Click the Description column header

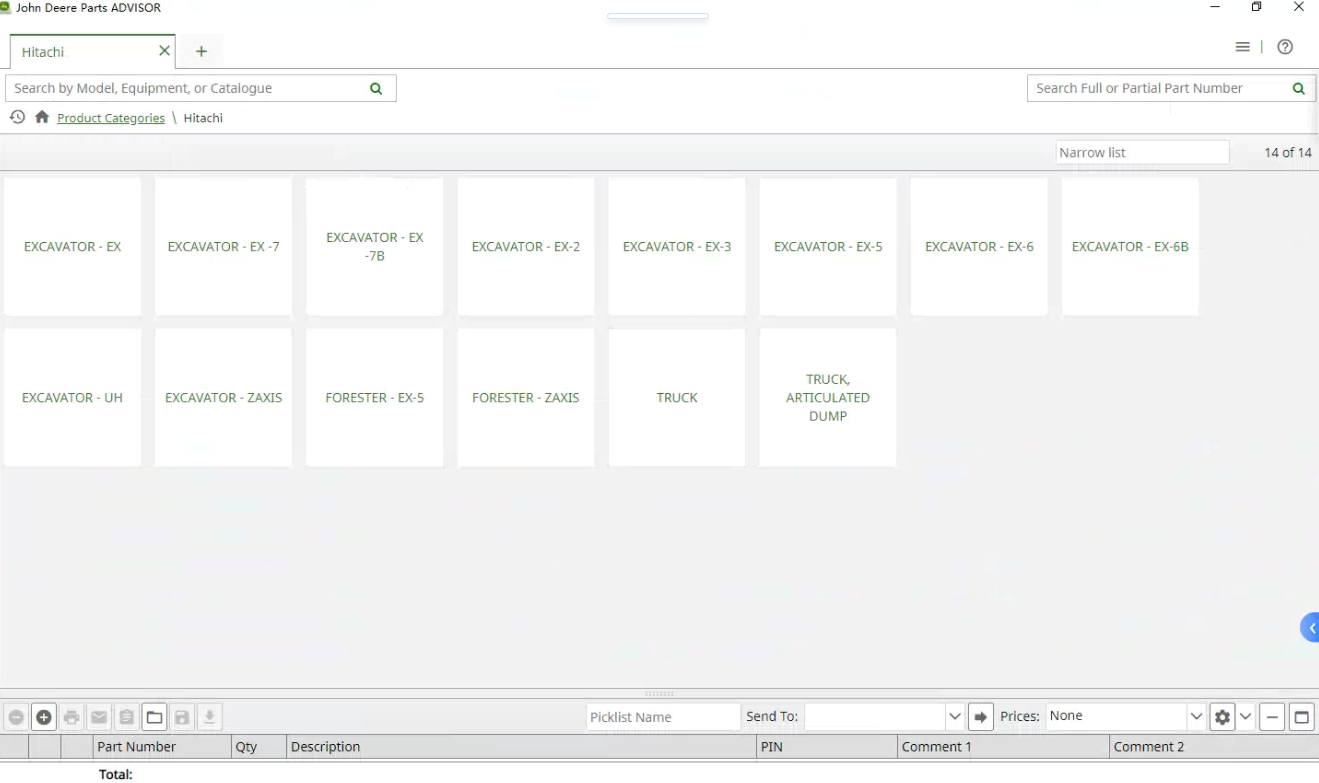(521, 746)
